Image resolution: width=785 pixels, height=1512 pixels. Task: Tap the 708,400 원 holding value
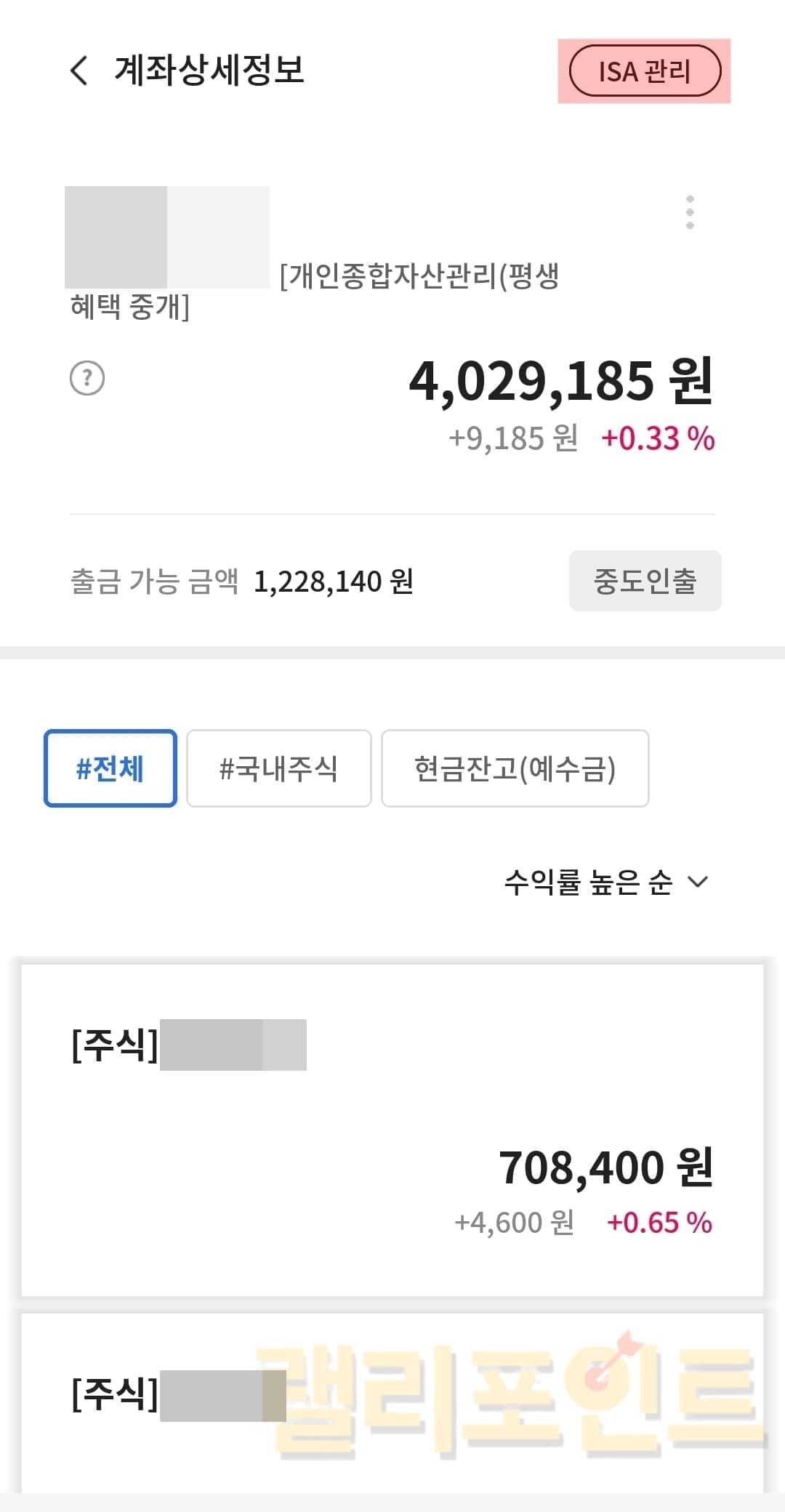pos(605,1167)
